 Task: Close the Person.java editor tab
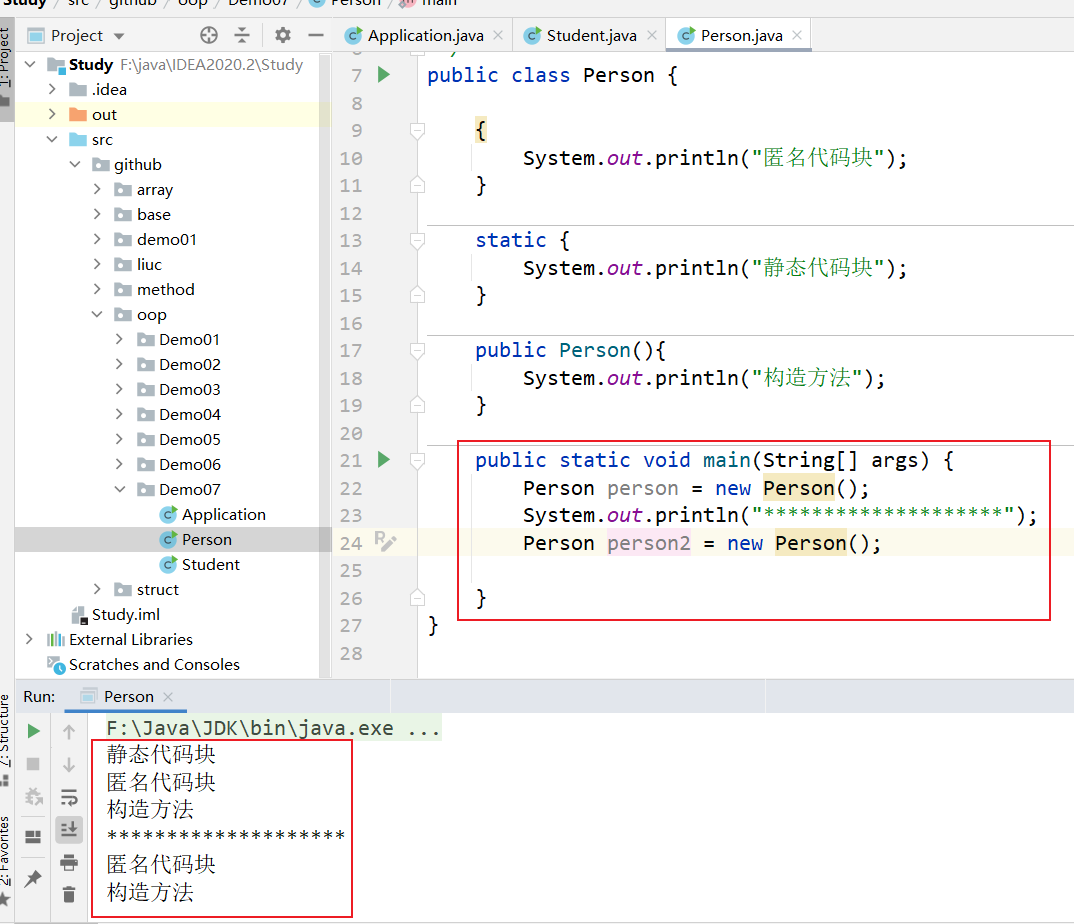pos(797,35)
